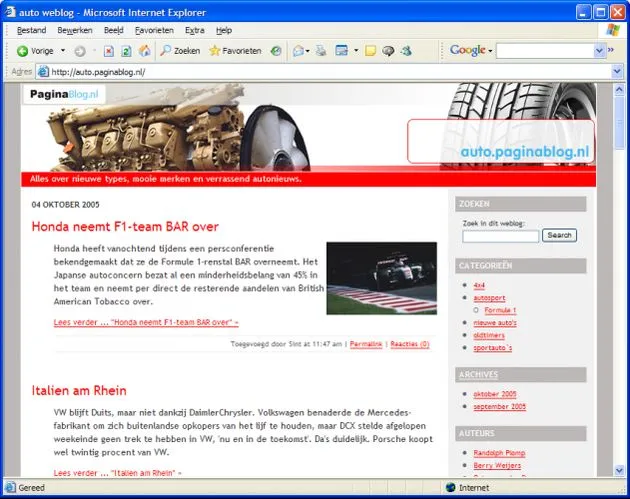Open author Berry Weijers link
Screen dimensions: 630x499
tap(497, 465)
